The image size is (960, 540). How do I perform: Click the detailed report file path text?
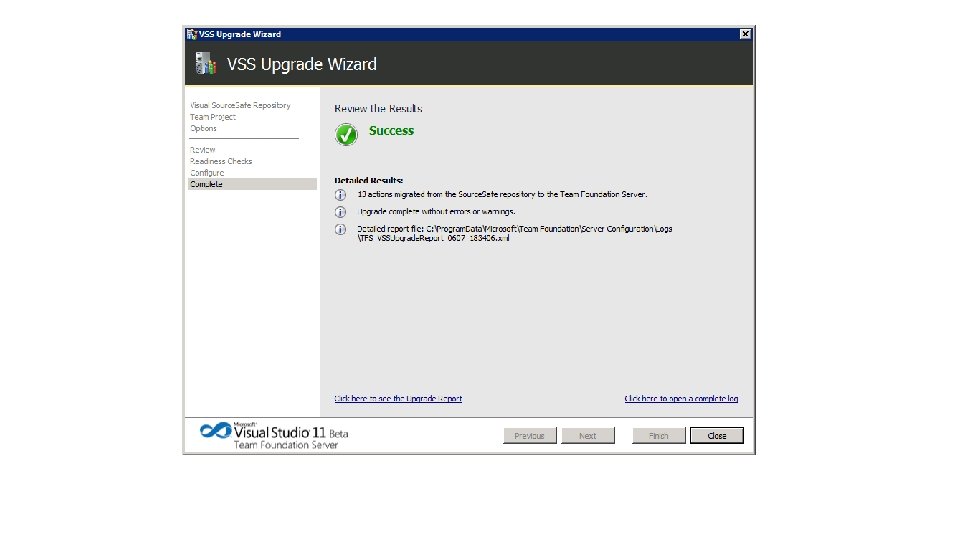point(515,233)
